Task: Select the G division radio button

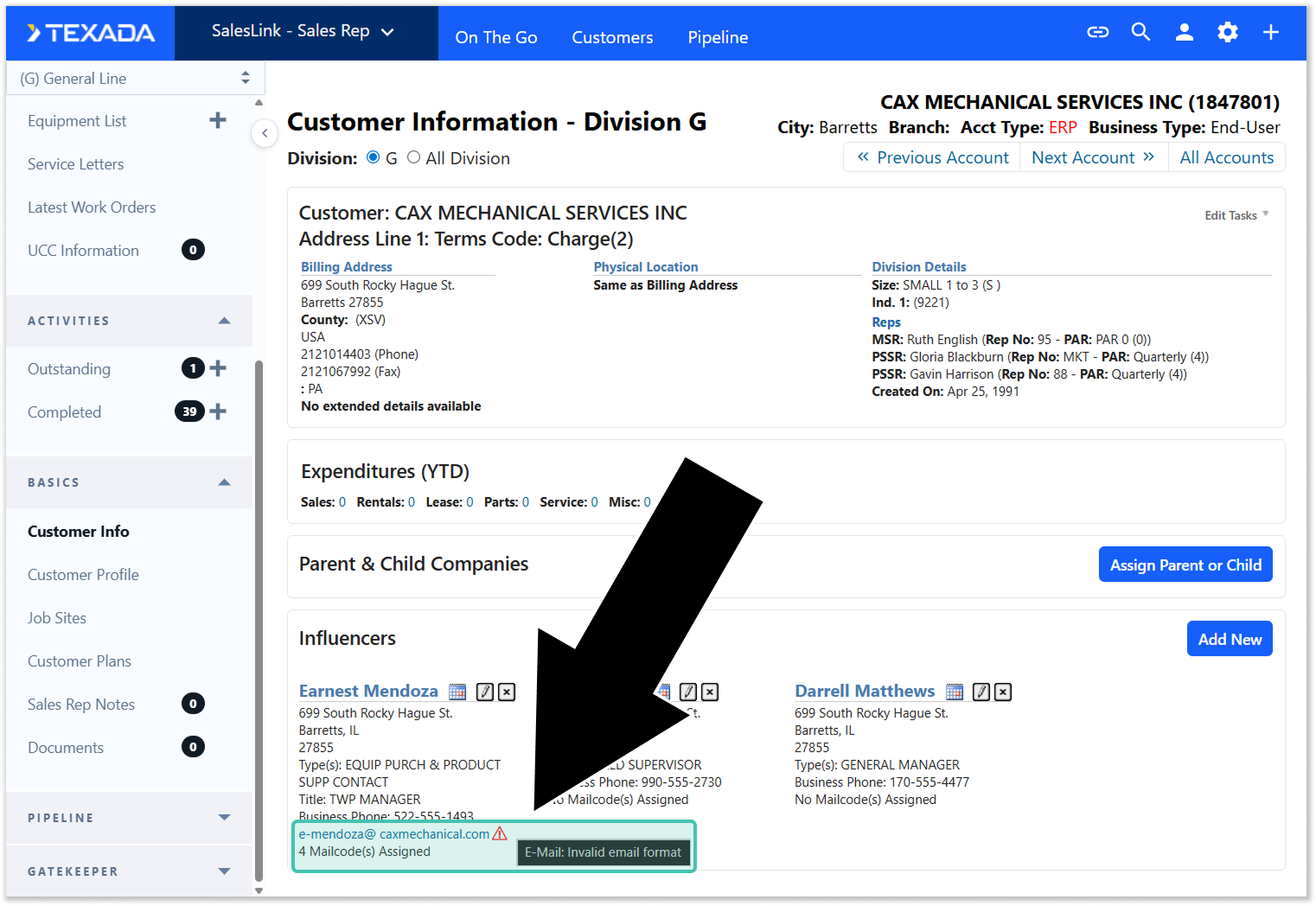Action: (374, 157)
